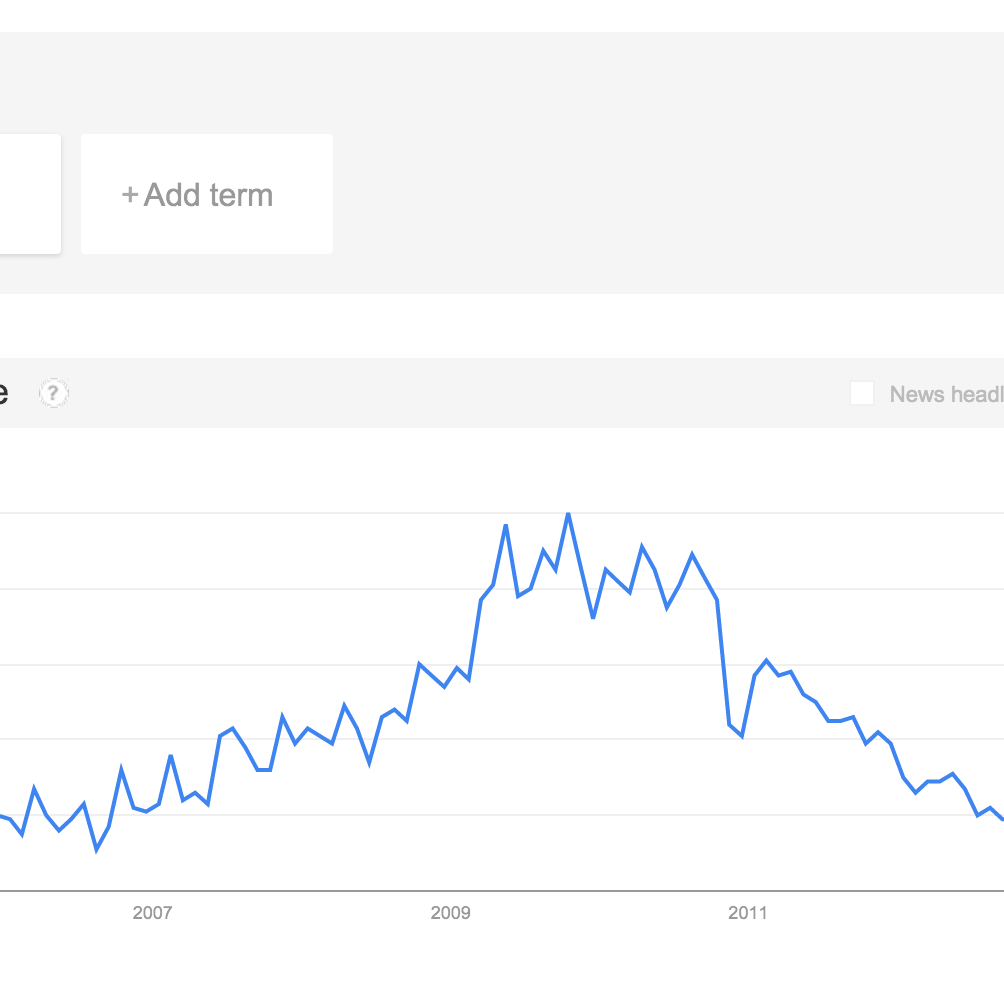Click the lowest dip before 2007
The width and height of the screenshot is (1004, 1004).
tap(97, 850)
